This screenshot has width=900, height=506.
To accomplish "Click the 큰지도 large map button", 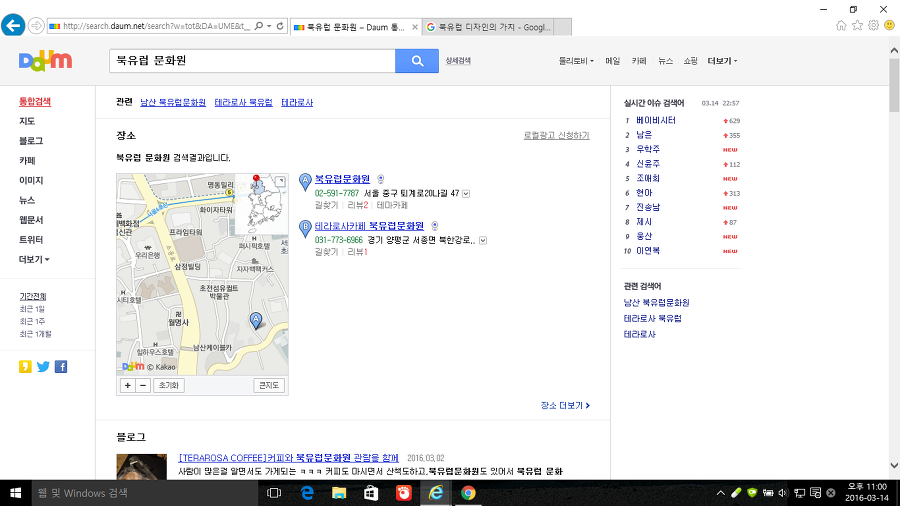I will pyautogui.click(x=269, y=386).
